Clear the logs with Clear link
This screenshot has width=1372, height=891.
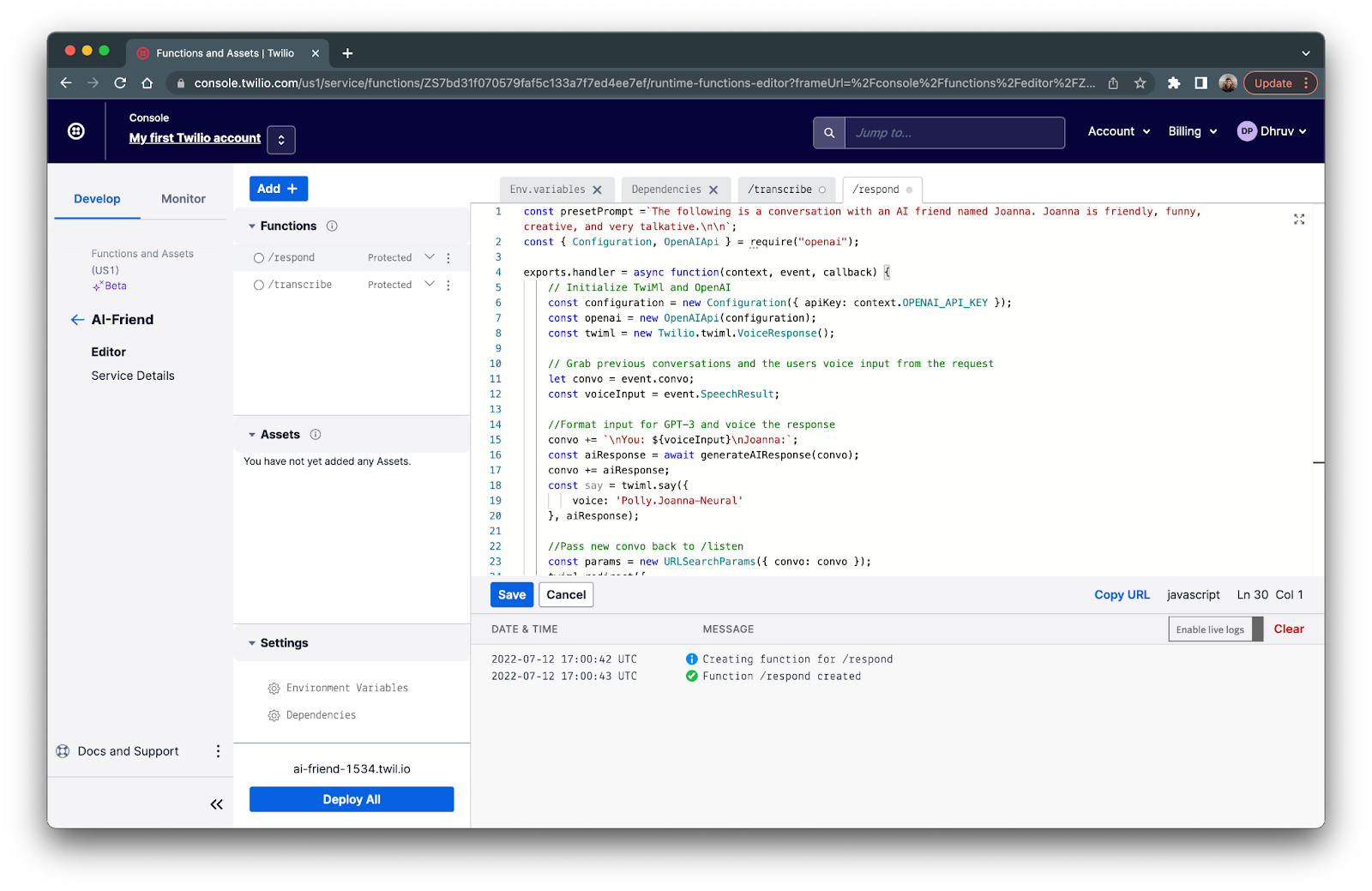pyautogui.click(x=1289, y=629)
